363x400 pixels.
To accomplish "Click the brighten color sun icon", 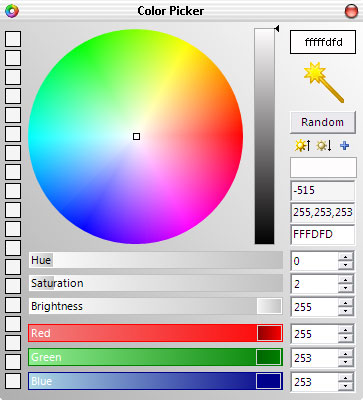I will [302, 146].
